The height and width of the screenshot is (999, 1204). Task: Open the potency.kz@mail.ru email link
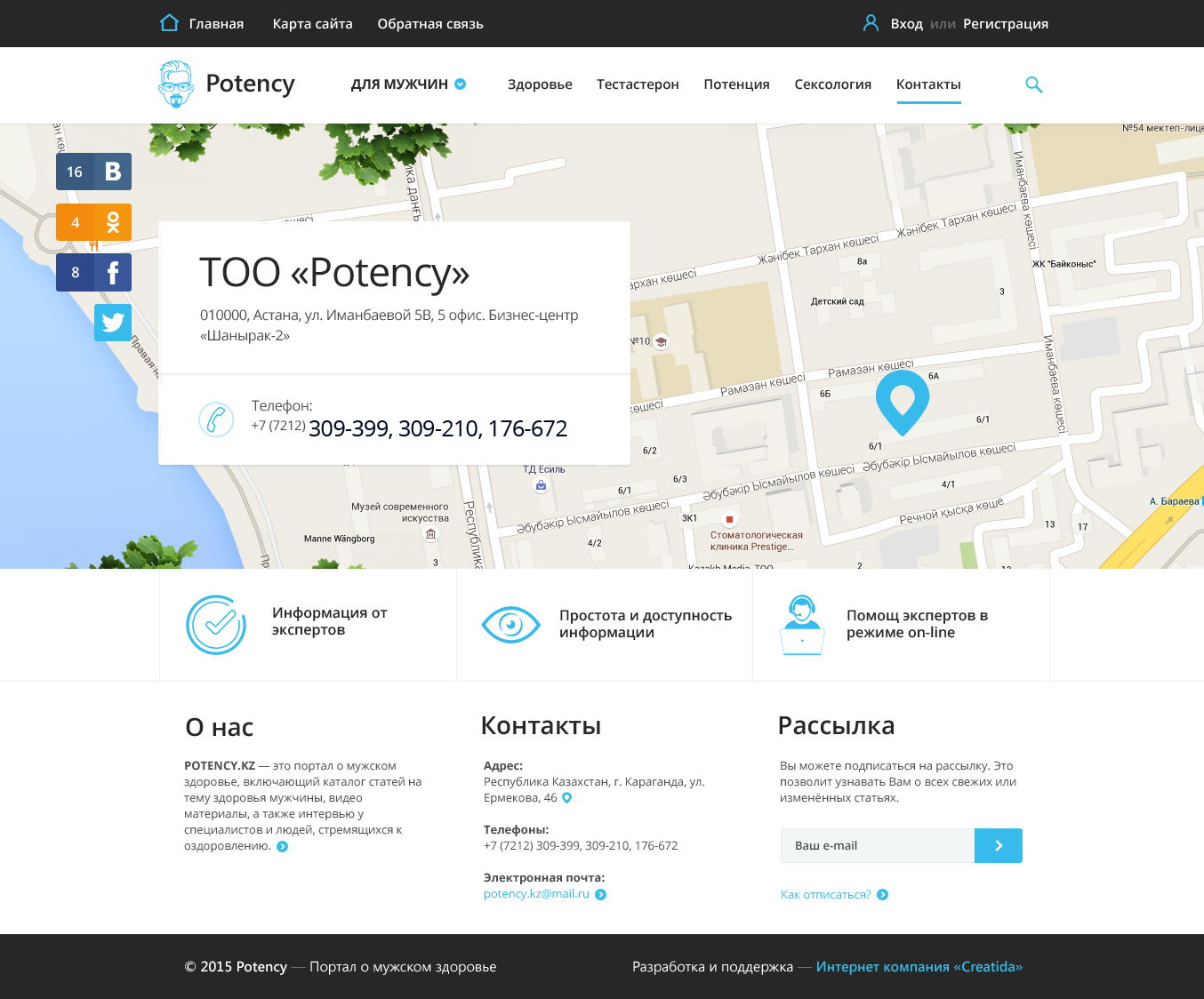coord(536,894)
